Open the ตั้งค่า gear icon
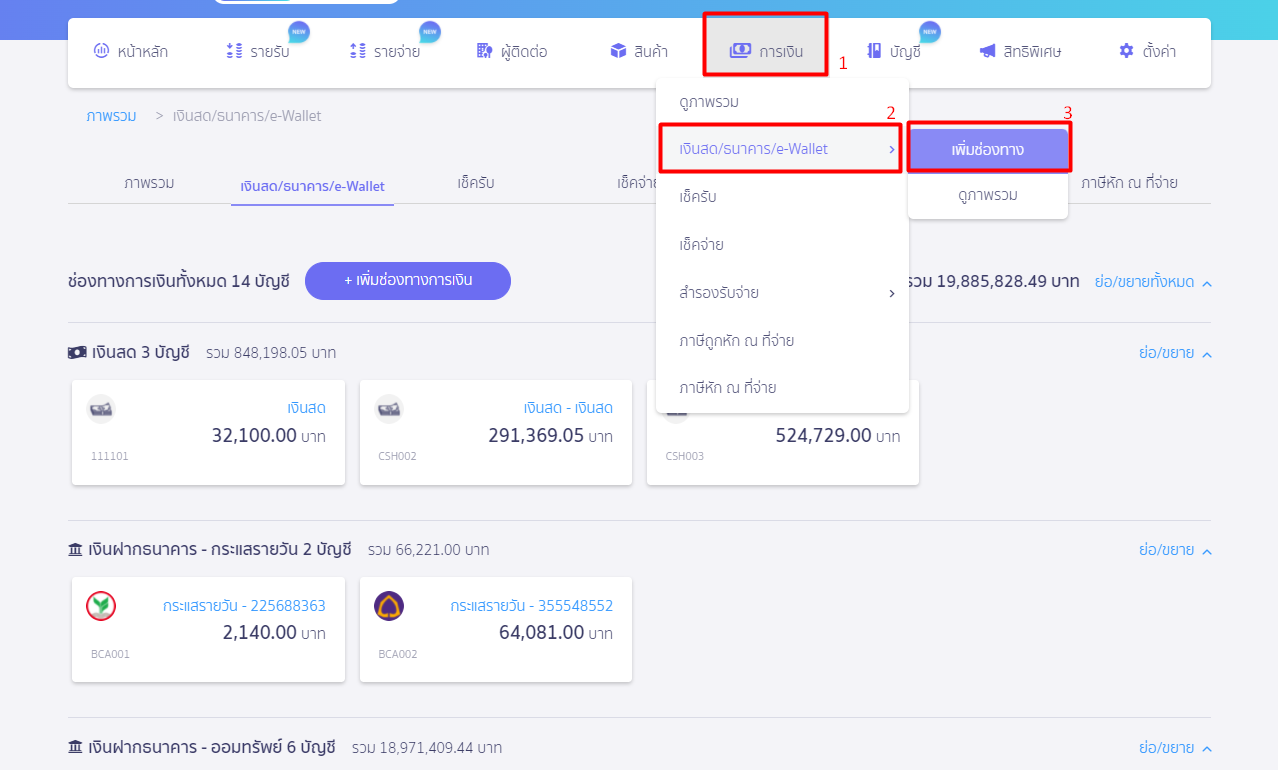The image size is (1278, 770). (x=1127, y=51)
